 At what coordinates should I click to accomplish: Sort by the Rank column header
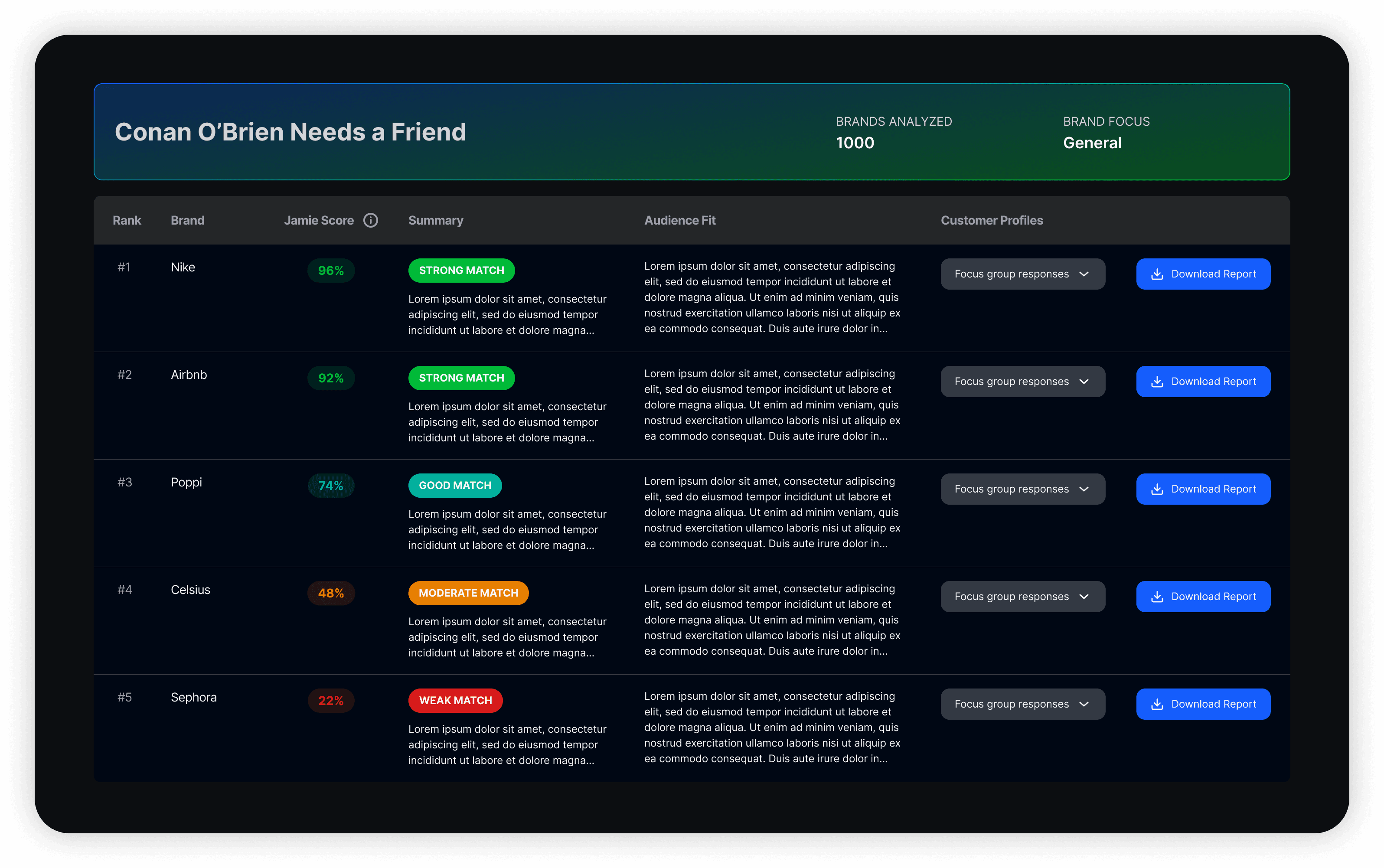click(x=127, y=220)
